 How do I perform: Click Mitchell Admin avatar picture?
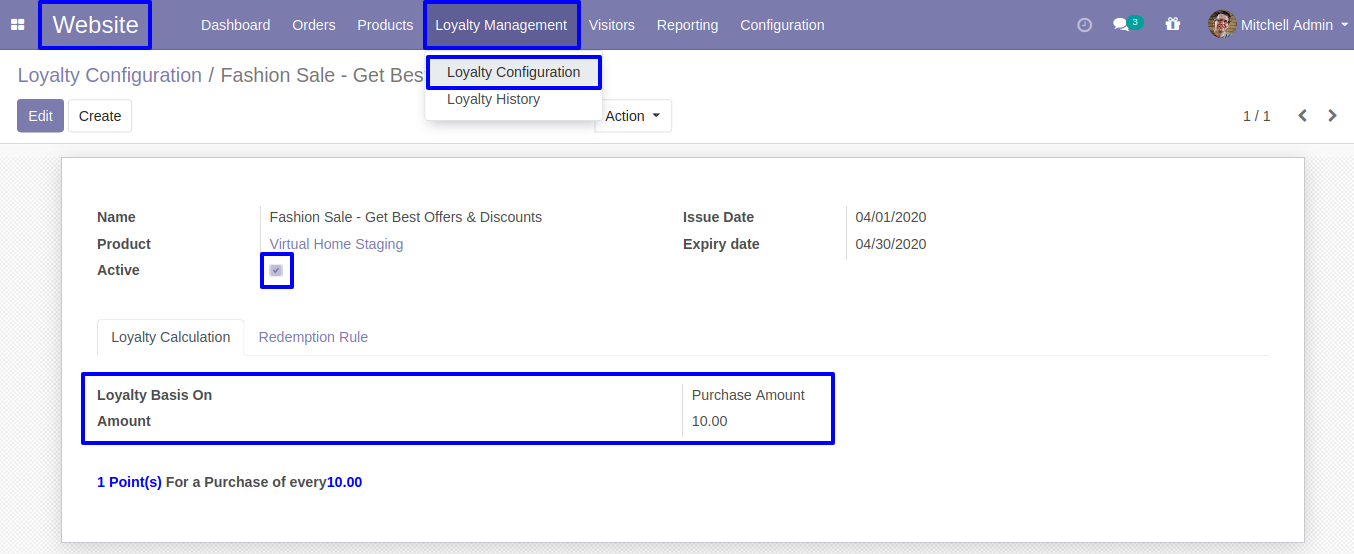(1221, 25)
